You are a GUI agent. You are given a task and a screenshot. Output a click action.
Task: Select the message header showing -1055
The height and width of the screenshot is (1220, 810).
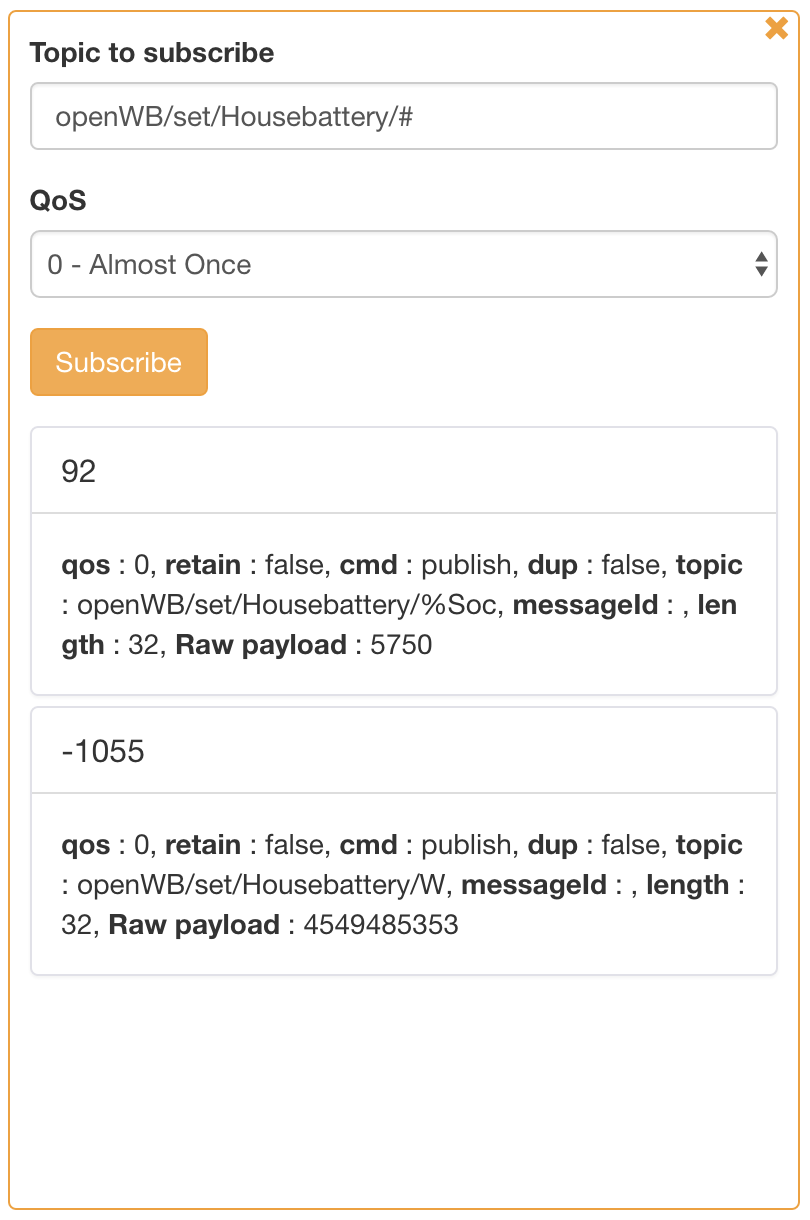pyautogui.click(x=403, y=751)
